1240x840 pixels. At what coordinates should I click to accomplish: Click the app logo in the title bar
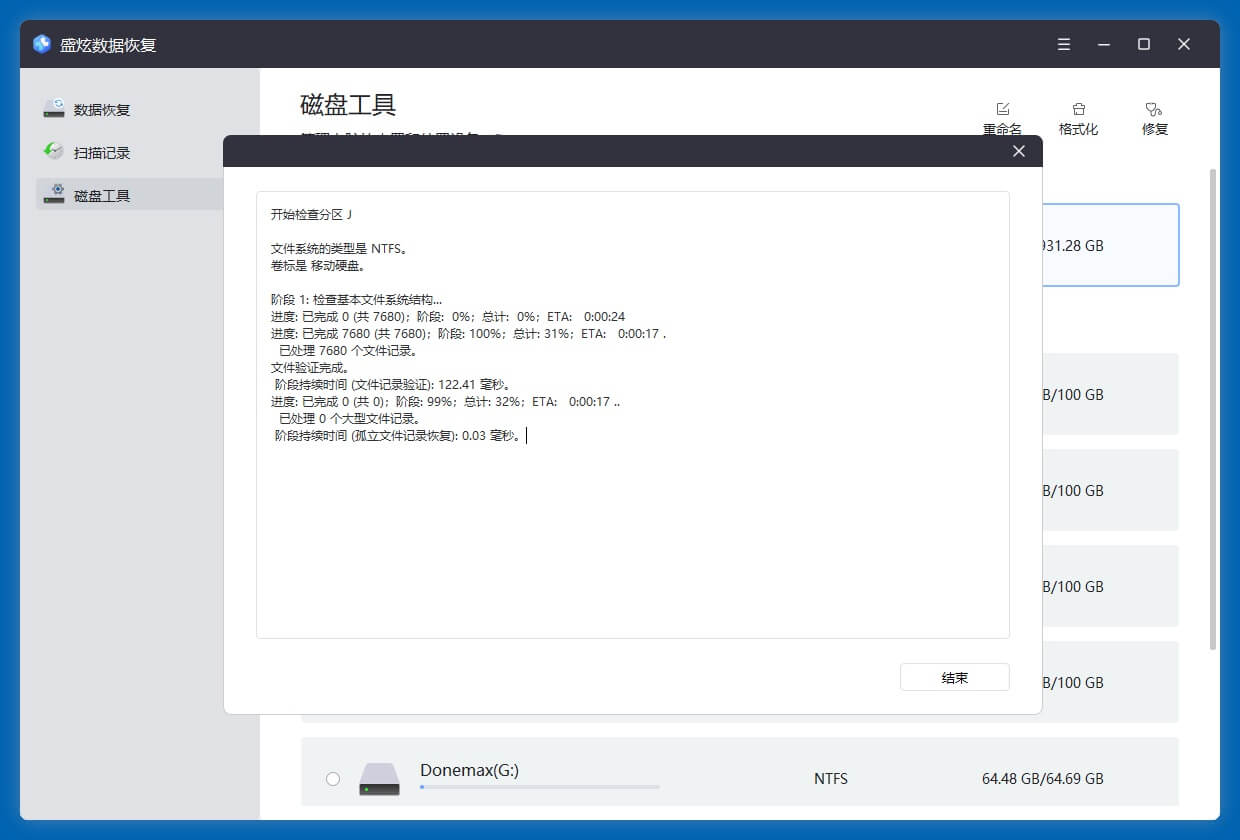[x=40, y=43]
